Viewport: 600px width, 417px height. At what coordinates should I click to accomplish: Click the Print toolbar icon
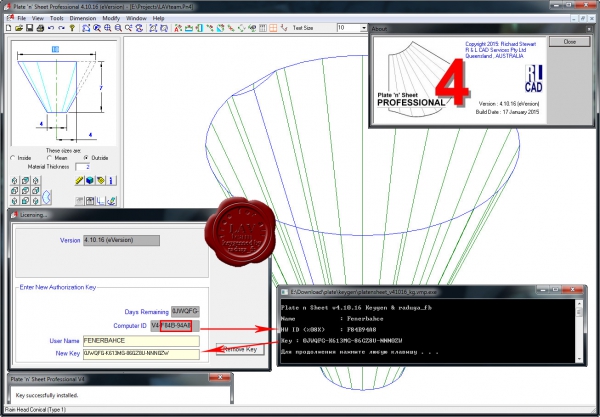click(40, 28)
